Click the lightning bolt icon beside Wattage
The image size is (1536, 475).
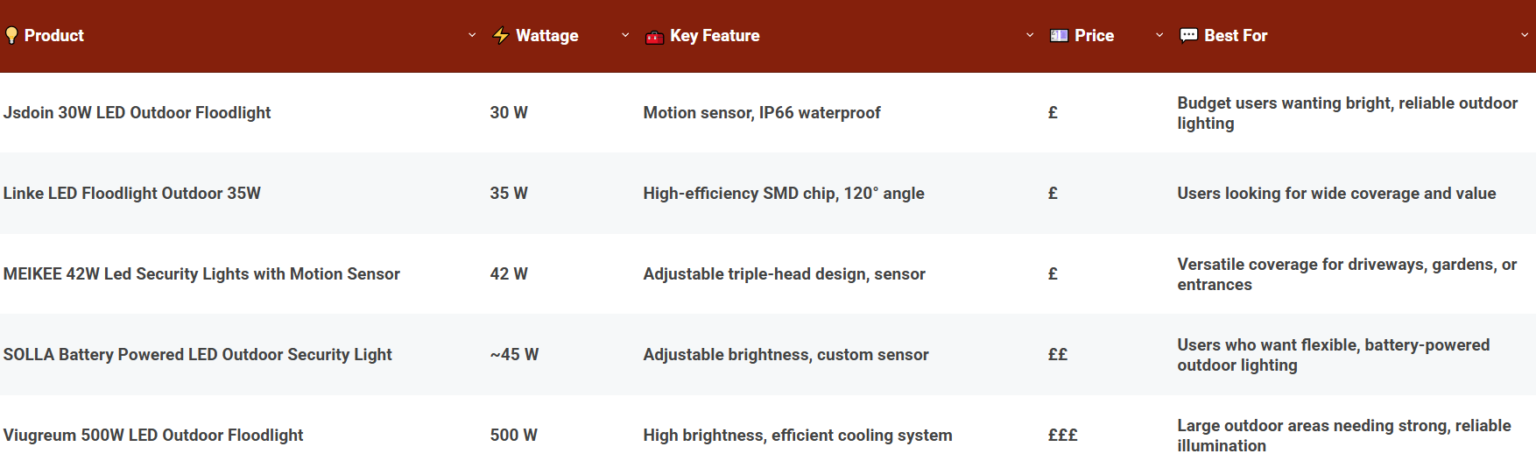pos(501,36)
